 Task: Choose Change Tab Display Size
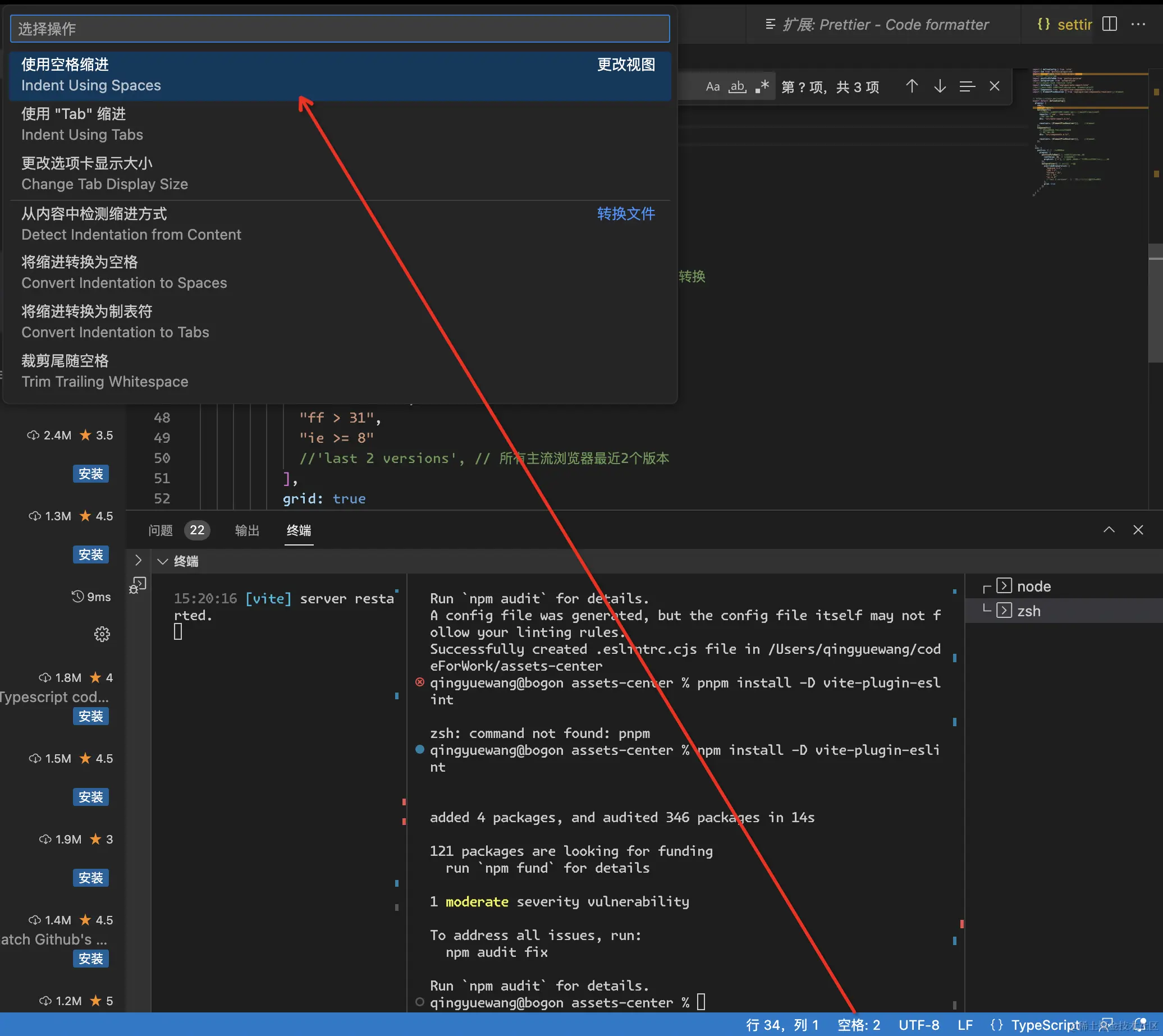click(x=340, y=174)
